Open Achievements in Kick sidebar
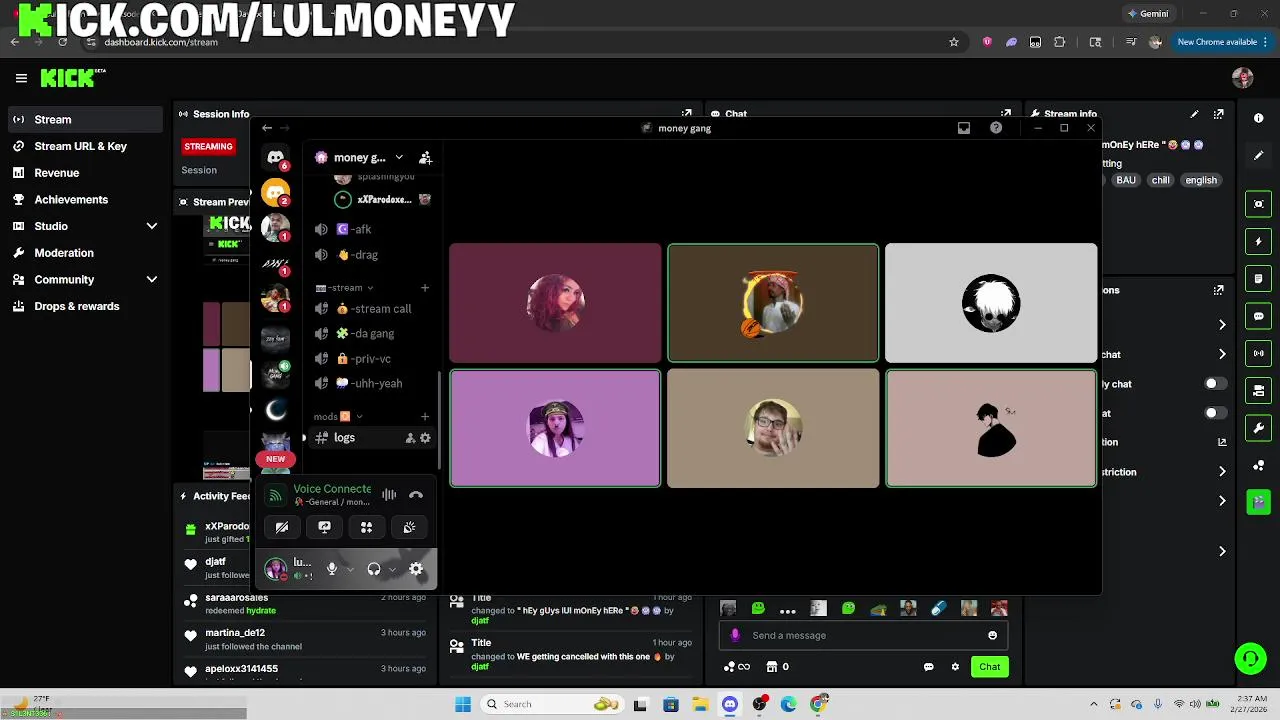This screenshot has width=1280, height=720. (x=85, y=199)
